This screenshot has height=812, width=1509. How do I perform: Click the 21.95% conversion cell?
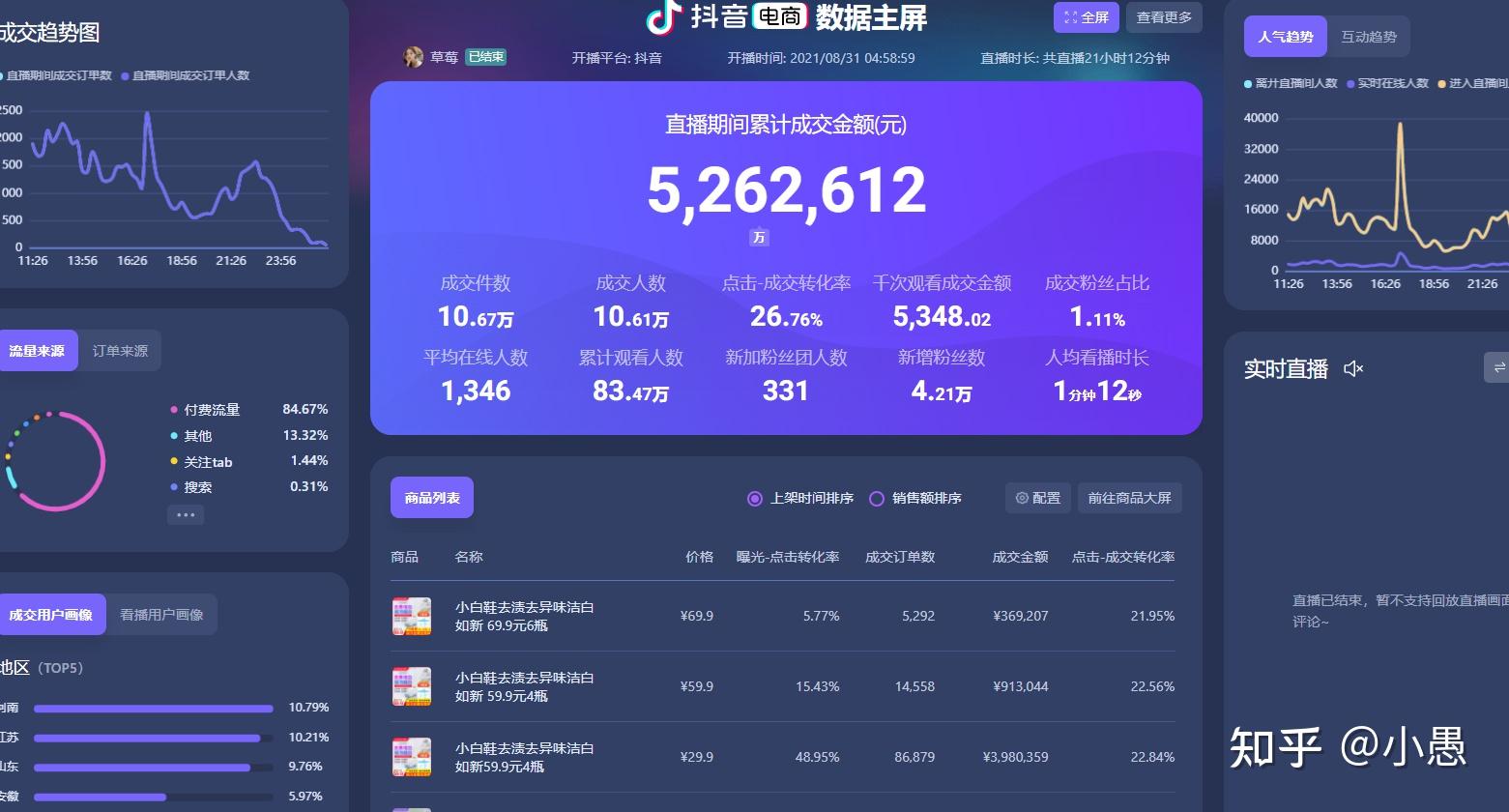tap(1152, 616)
